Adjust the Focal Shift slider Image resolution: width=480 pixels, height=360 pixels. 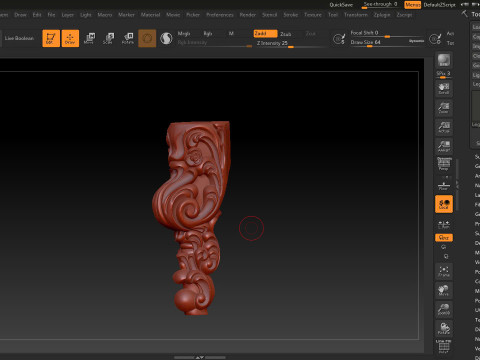pos(387,33)
